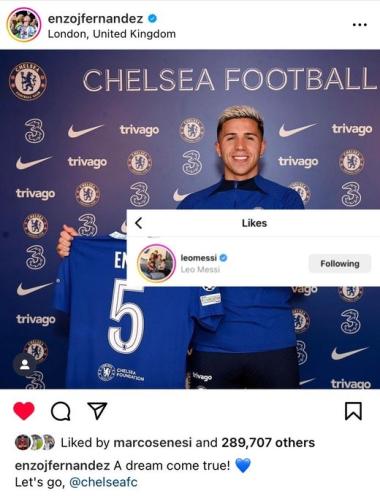Toggle the Following button for leomessi
The height and width of the screenshot is (496, 380).
[340, 264]
